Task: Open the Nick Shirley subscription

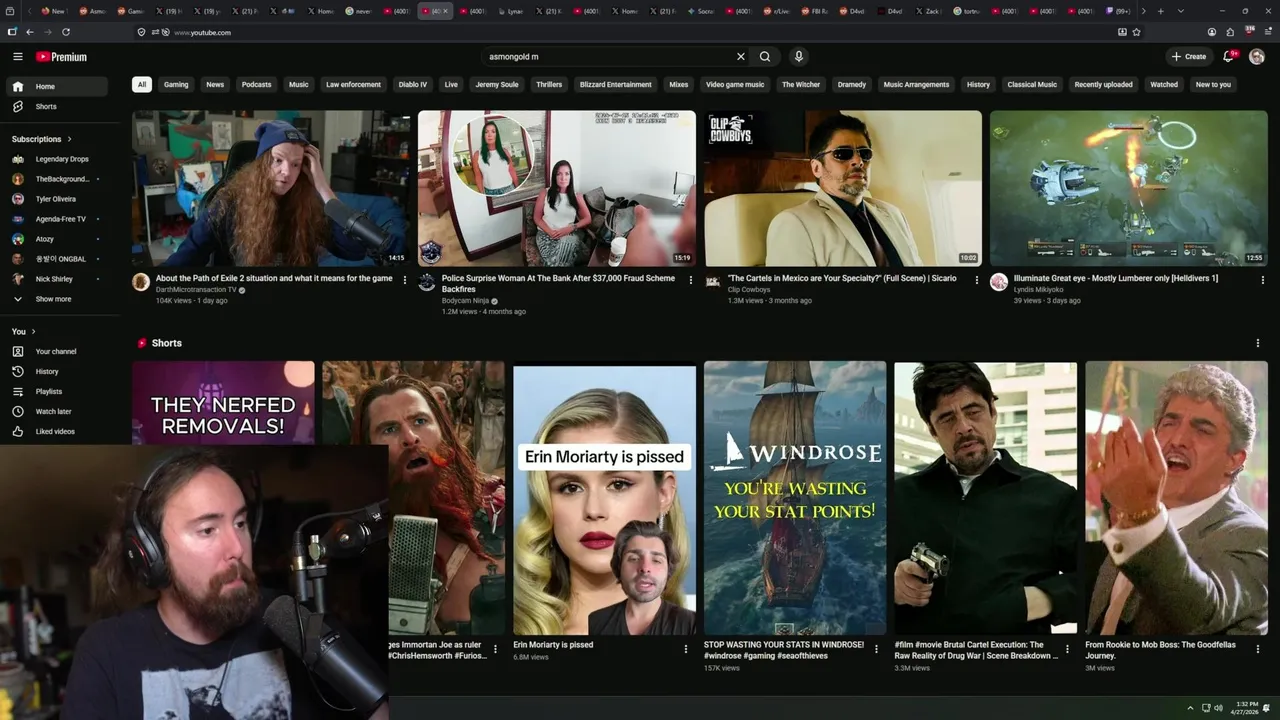Action: tap(56, 279)
